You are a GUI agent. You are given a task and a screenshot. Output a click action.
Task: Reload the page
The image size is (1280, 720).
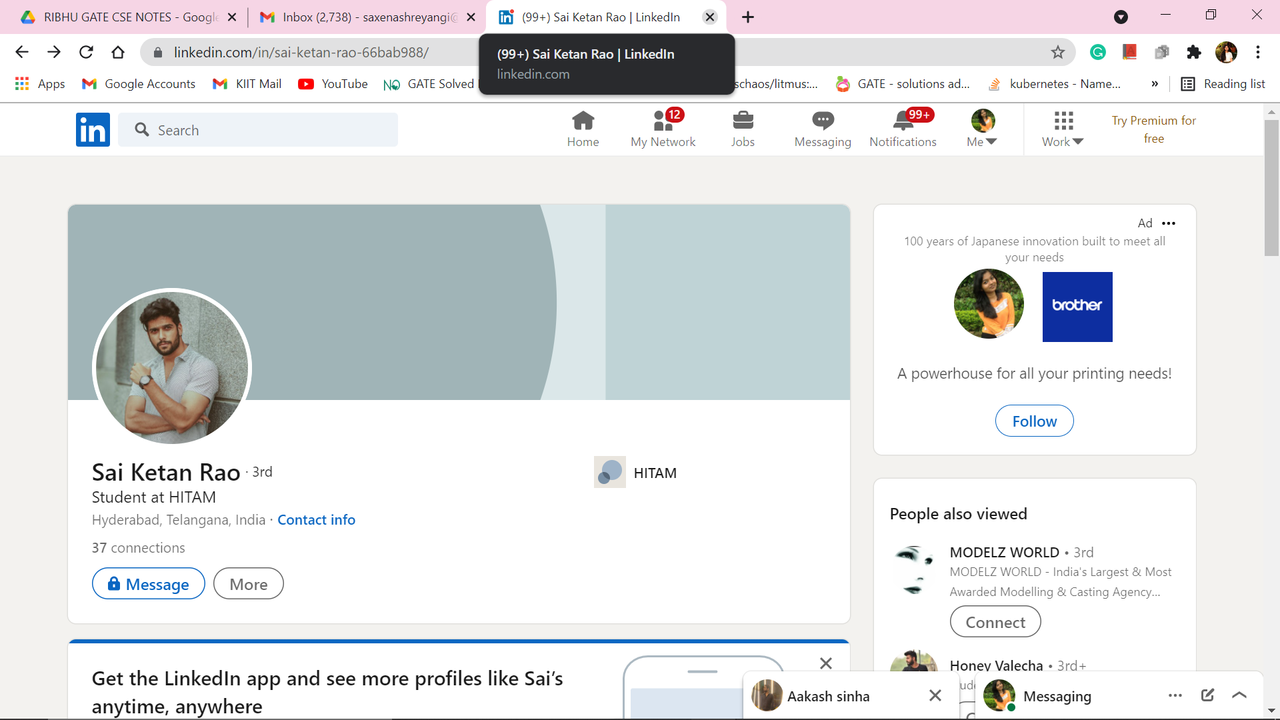86,52
